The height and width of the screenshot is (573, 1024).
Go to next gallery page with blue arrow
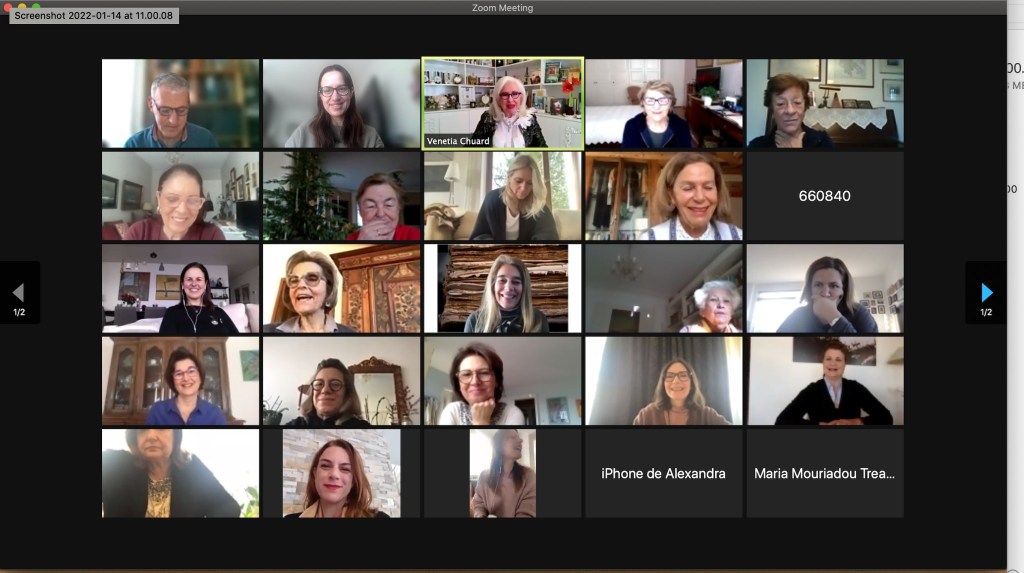[986, 292]
